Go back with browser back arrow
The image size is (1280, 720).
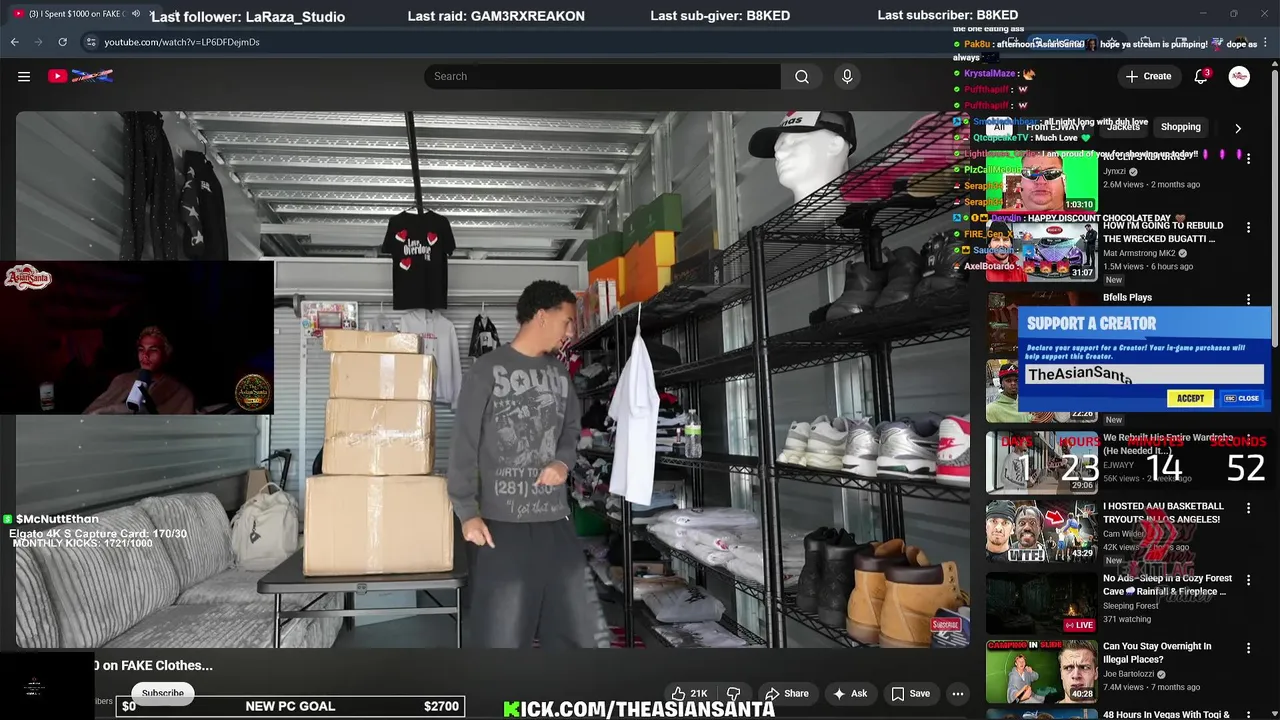tap(14, 42)
